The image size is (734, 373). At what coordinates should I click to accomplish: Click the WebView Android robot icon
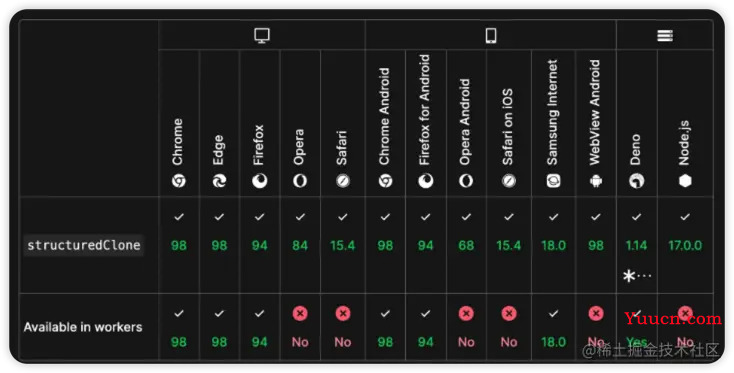click(x=596, y=181)
